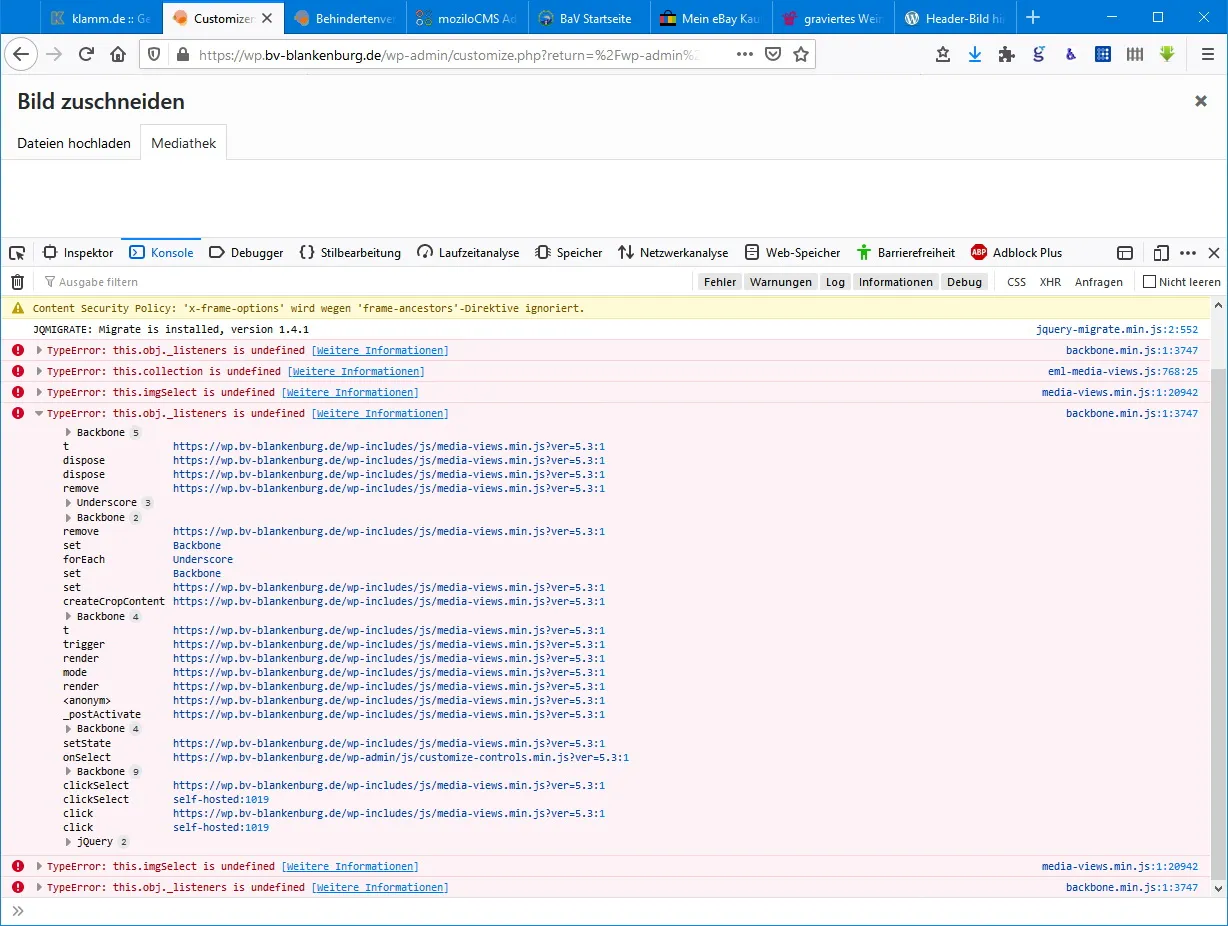This screenshot has width=1228, height=926.
Task: Expand the this.collection is undefined error
Action: click(39, 371)
